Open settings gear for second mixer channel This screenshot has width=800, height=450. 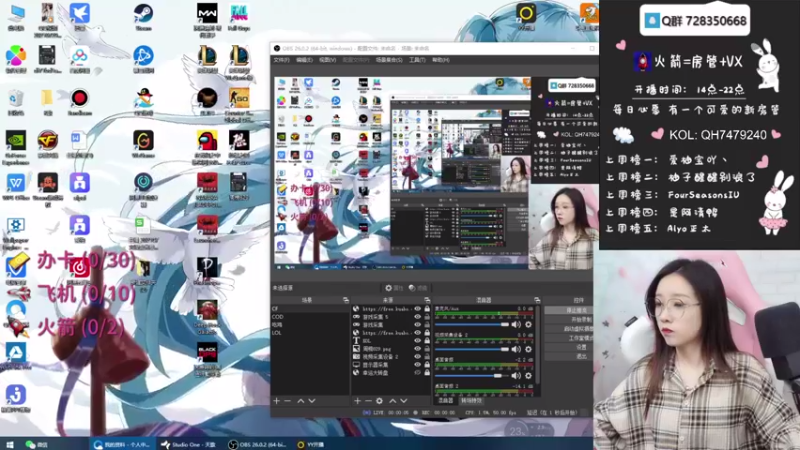[529, 349]
